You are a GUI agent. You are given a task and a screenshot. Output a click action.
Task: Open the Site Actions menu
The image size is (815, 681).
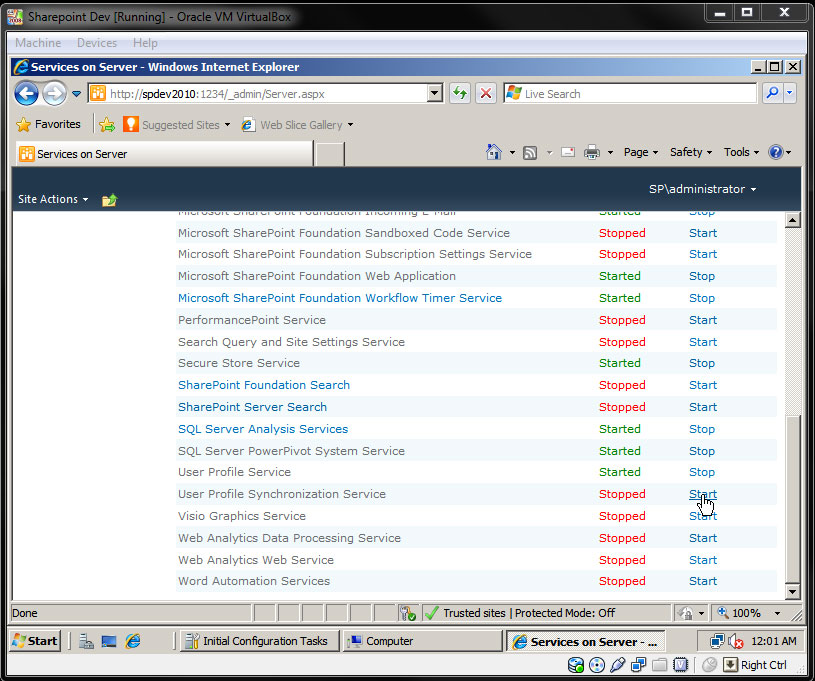[x=53, y=199]
